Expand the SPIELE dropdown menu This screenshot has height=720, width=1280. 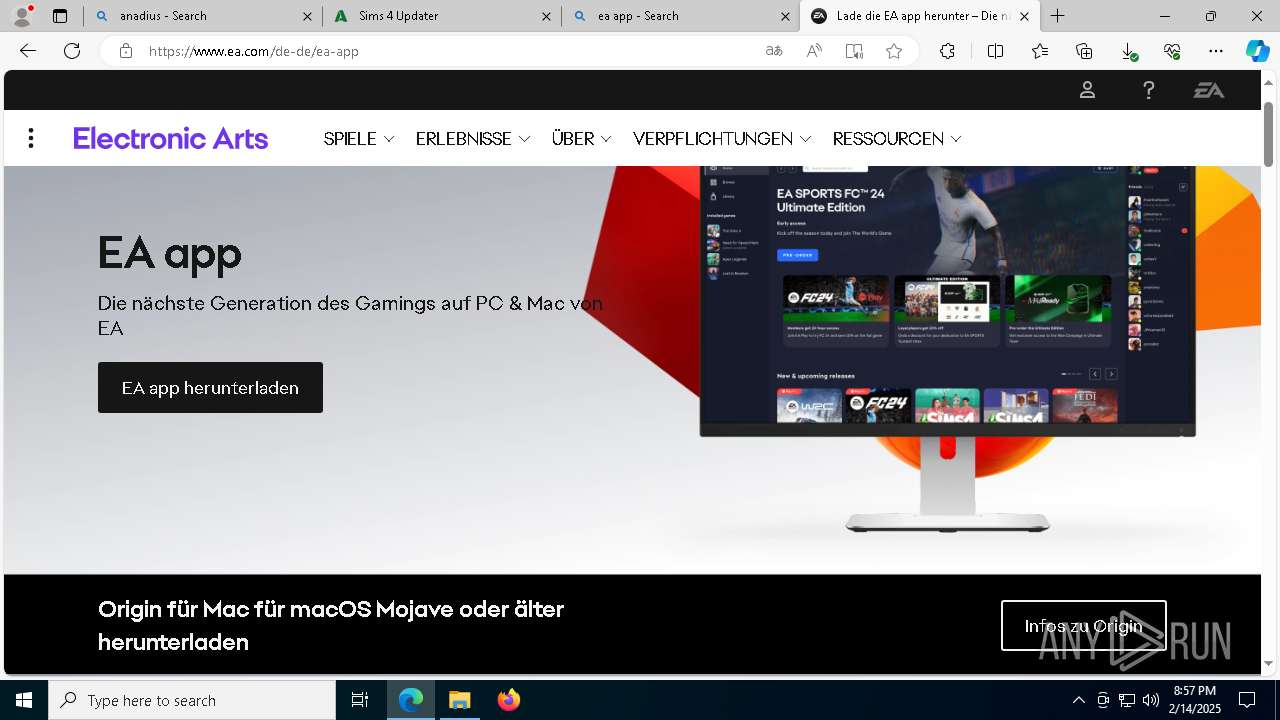click(x=359, y=139)
